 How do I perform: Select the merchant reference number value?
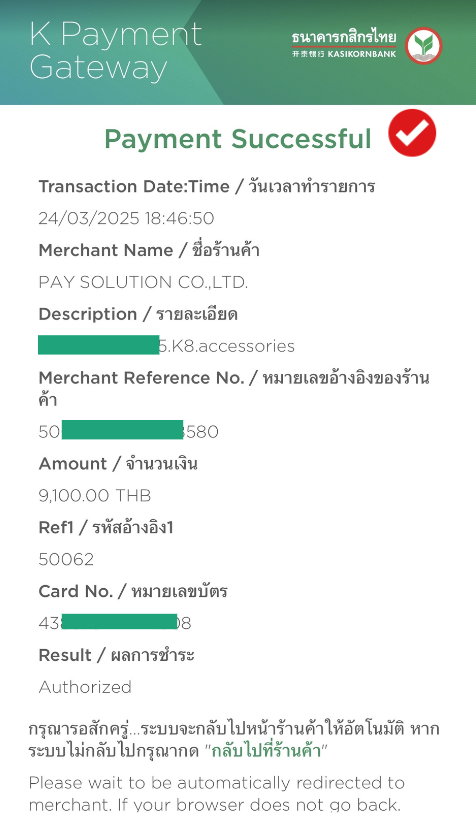click(x=129, y=431)
